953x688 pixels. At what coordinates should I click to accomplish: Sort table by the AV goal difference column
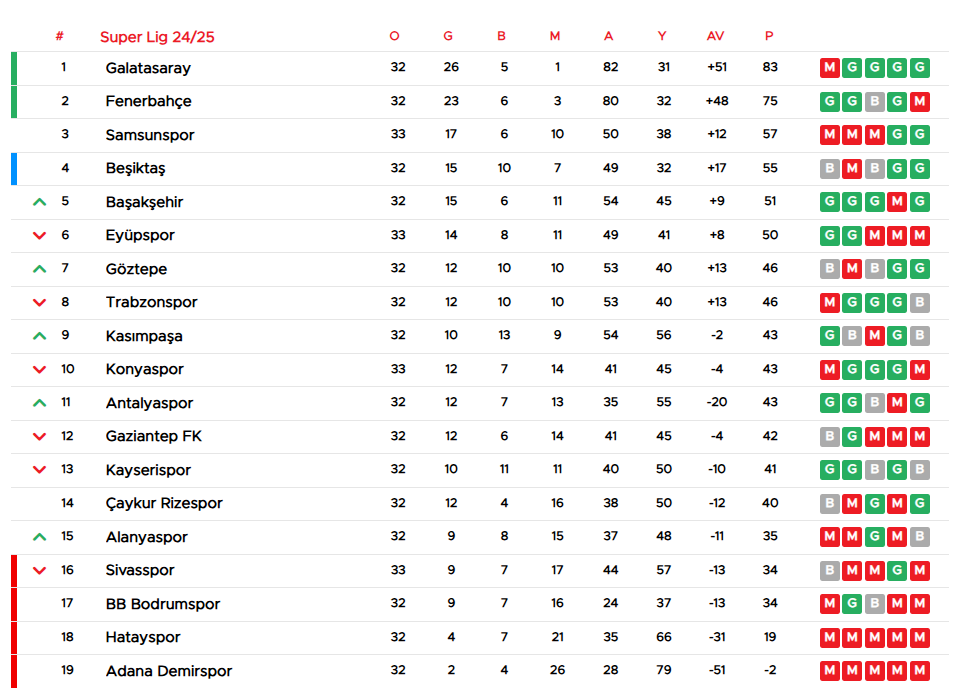715,36
